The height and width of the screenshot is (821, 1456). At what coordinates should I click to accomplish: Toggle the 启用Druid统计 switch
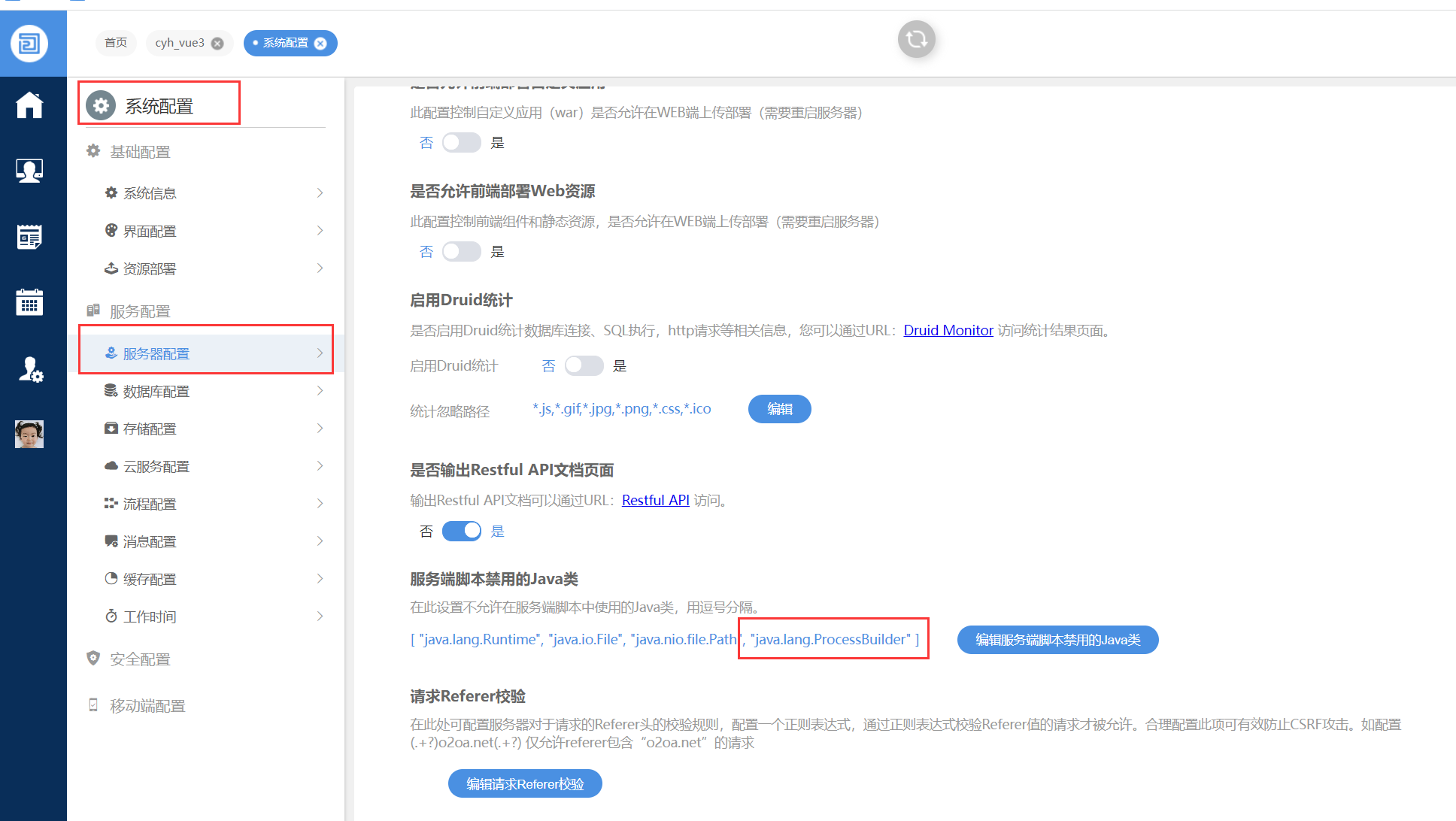click(x=584, y=365)
